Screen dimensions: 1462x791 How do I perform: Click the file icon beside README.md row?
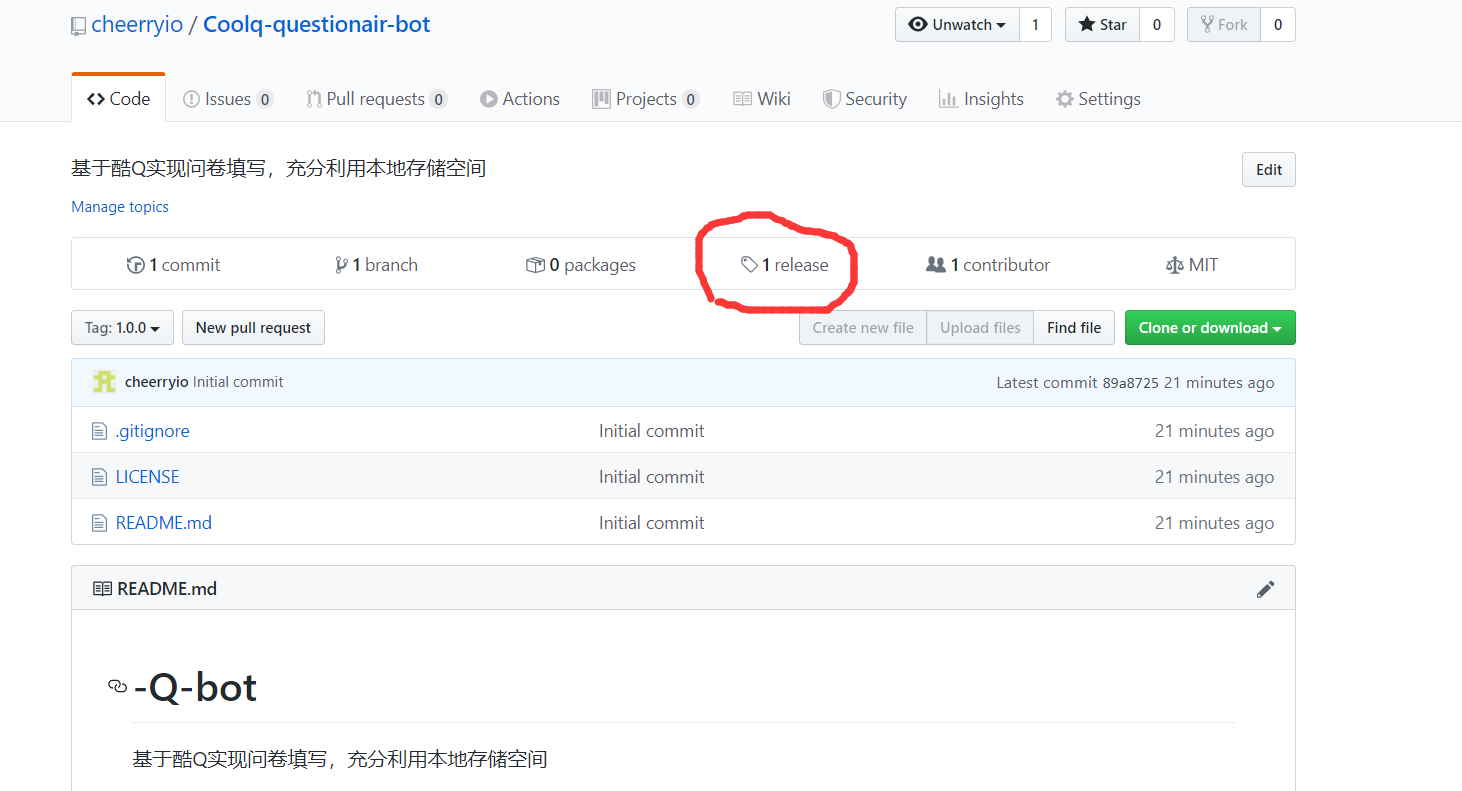[99, 523]
